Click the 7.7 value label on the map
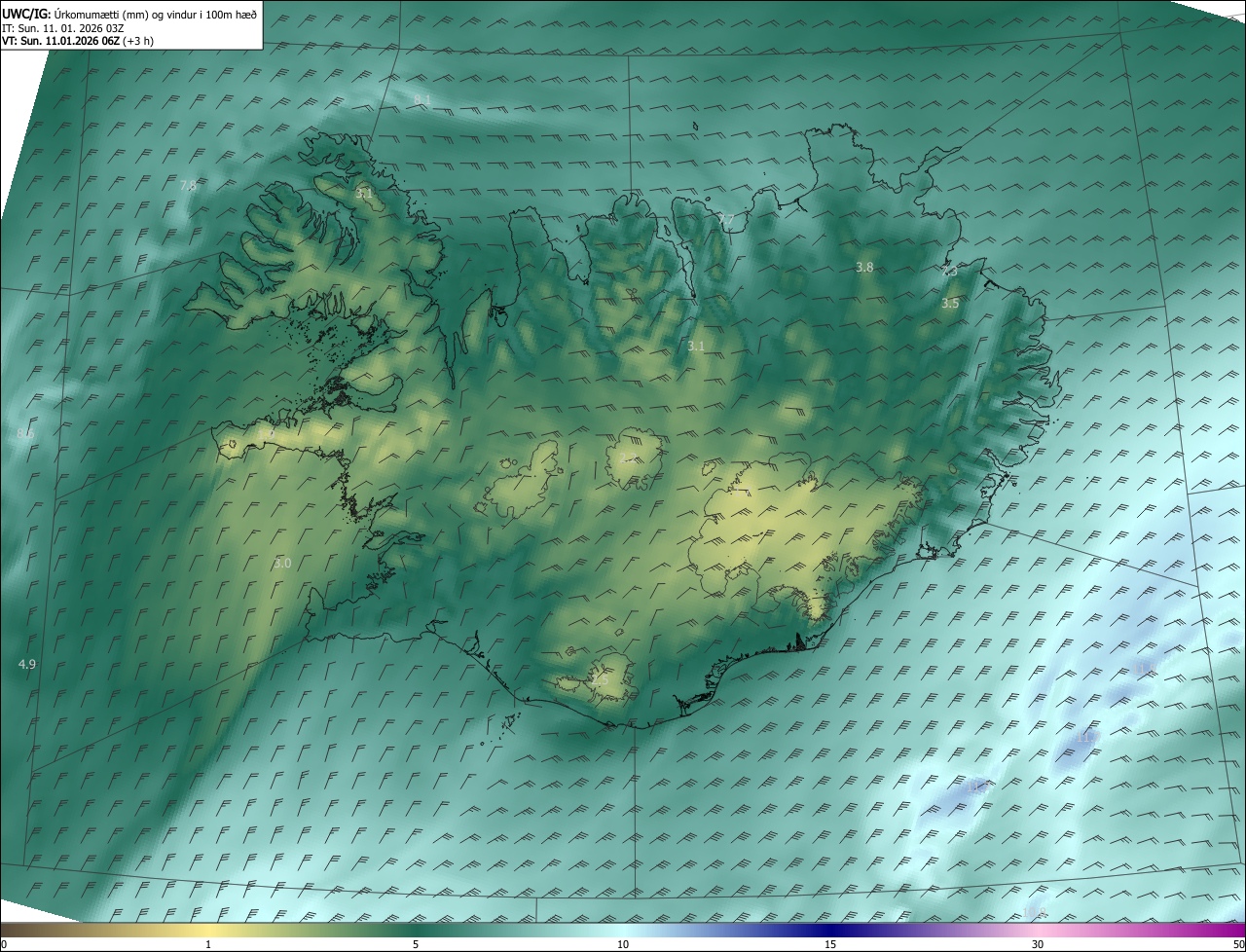 726,219
